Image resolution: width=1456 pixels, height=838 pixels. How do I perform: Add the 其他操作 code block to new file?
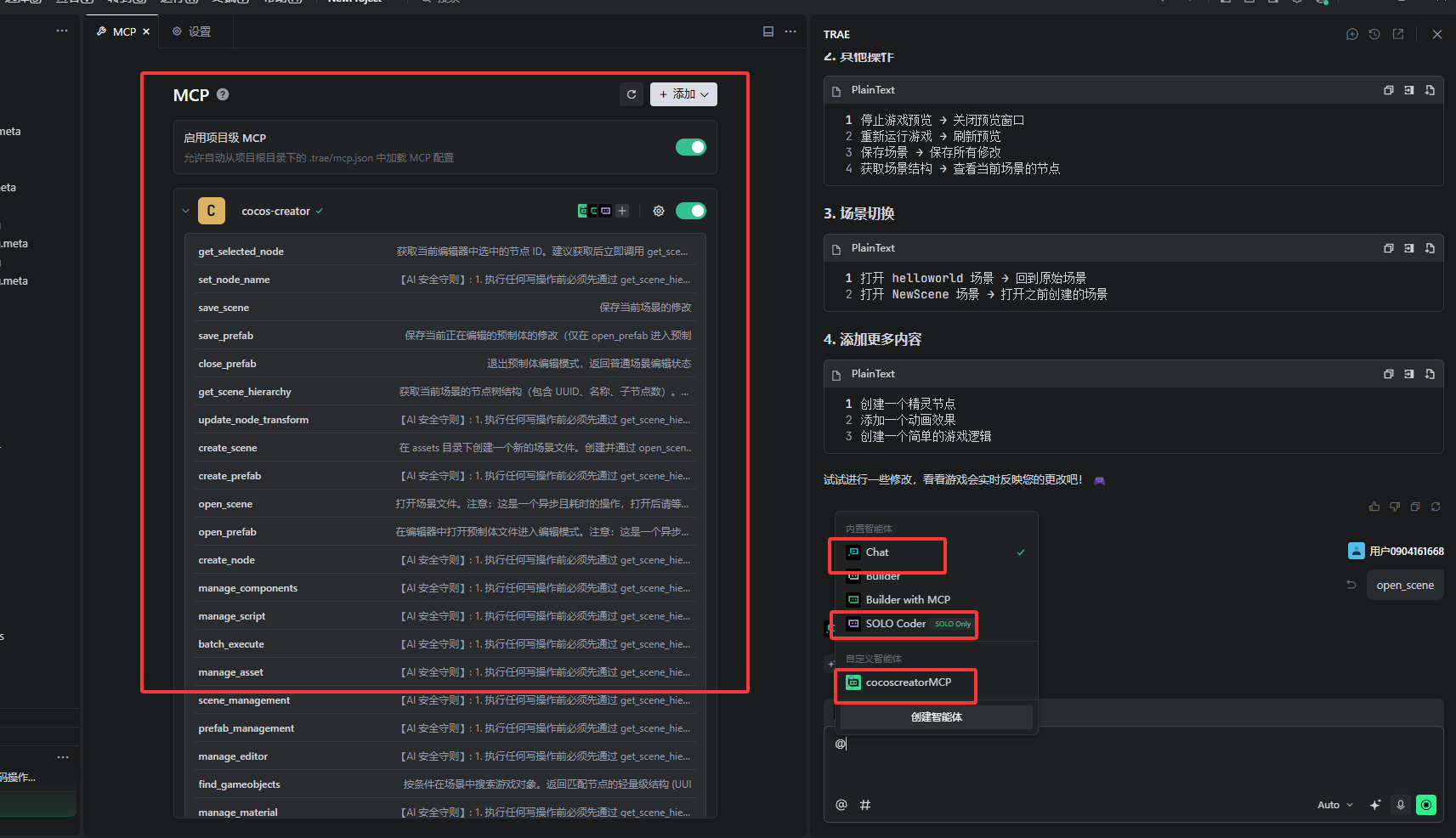(x=1431, y=90)
